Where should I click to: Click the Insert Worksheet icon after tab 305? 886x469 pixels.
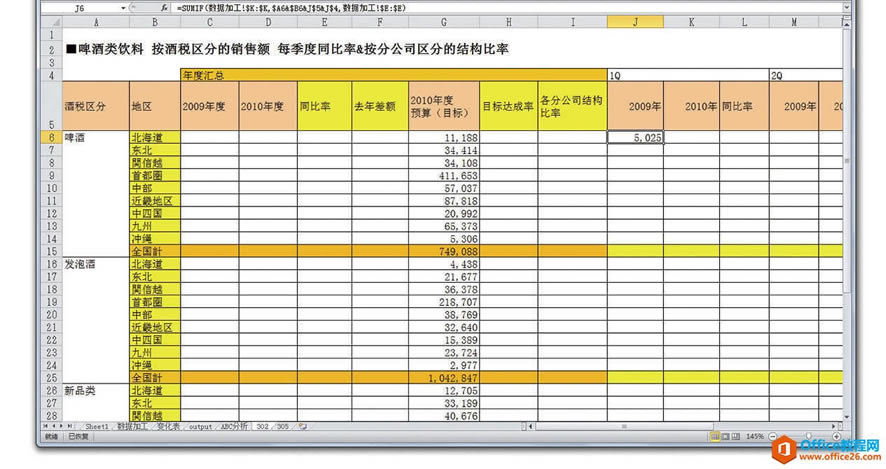coord(303,427)
